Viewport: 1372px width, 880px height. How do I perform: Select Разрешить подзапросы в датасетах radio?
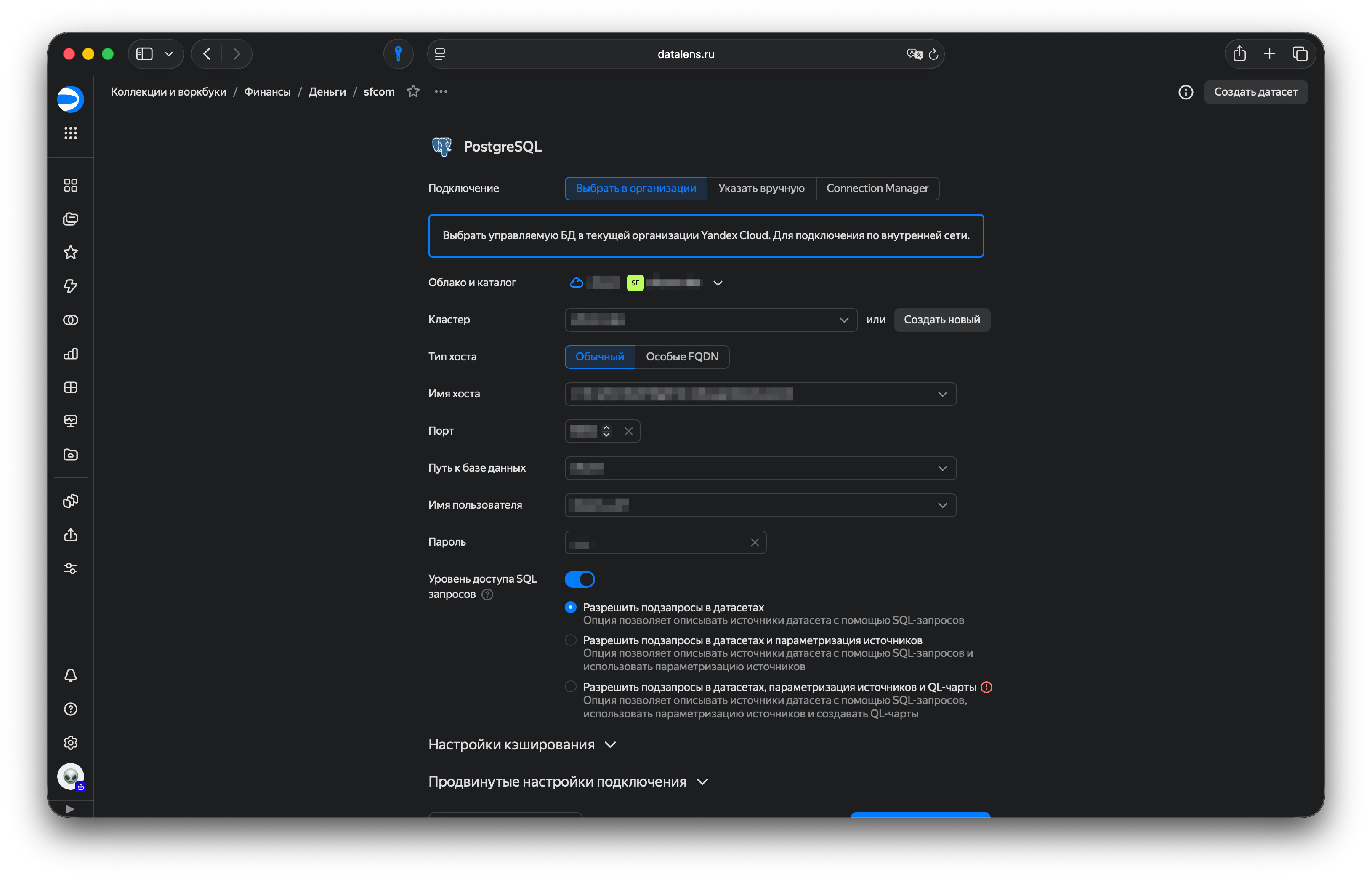[x=570, y=608]
